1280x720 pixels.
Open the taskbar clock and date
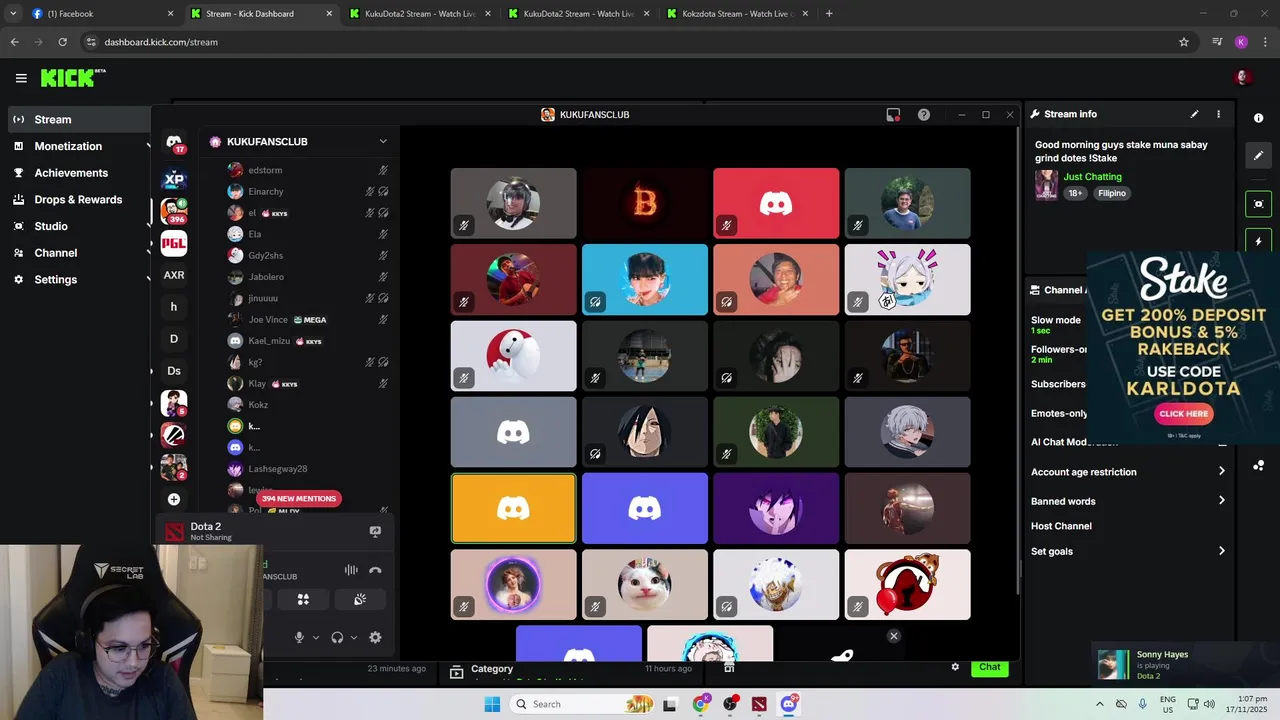click(x=1246, y=704)
